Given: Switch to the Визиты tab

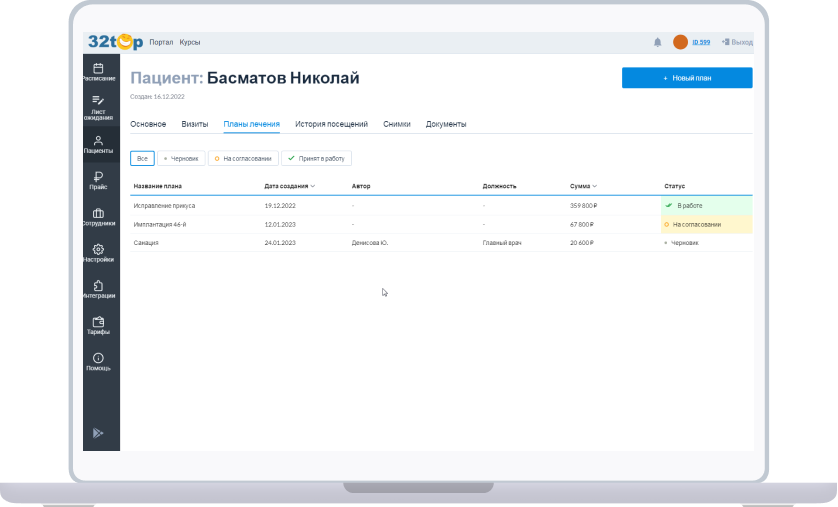Looking at the screenshot, I should (x=195, y=124).
